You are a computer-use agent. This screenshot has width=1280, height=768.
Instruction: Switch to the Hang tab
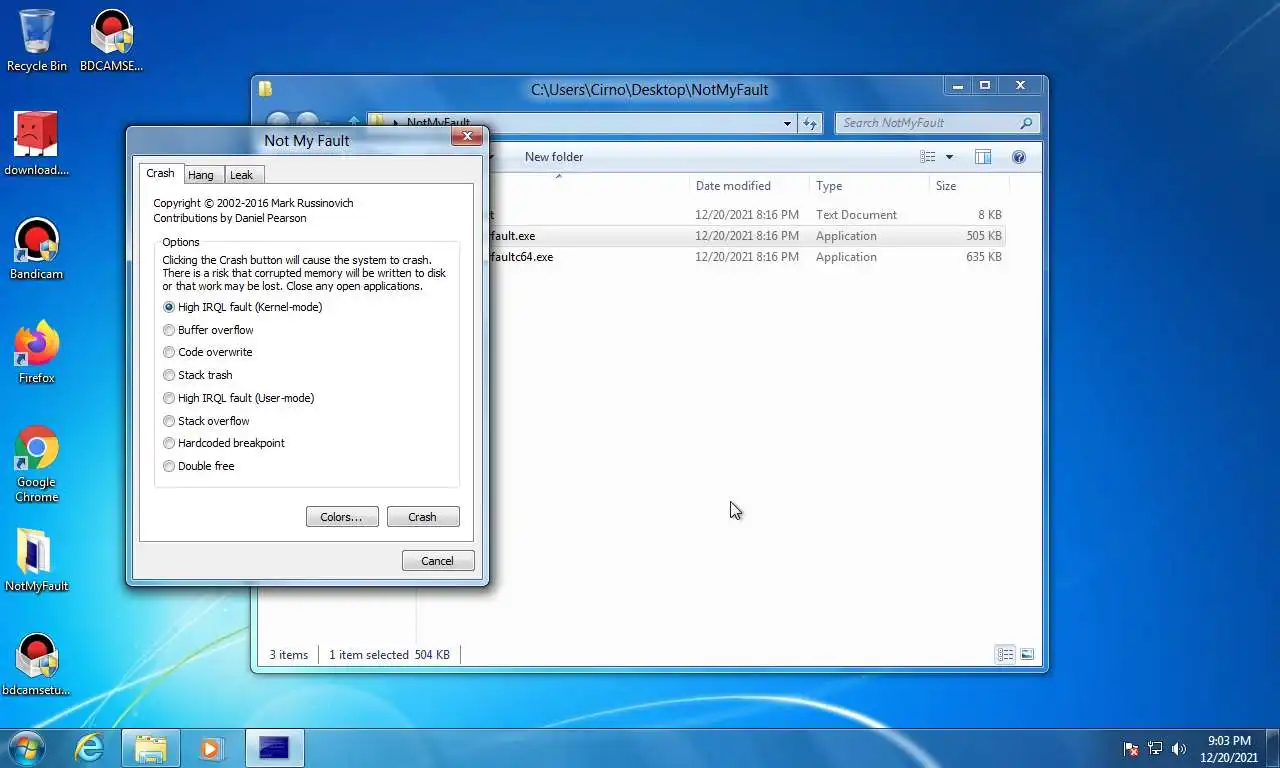(x=201, y=175)
